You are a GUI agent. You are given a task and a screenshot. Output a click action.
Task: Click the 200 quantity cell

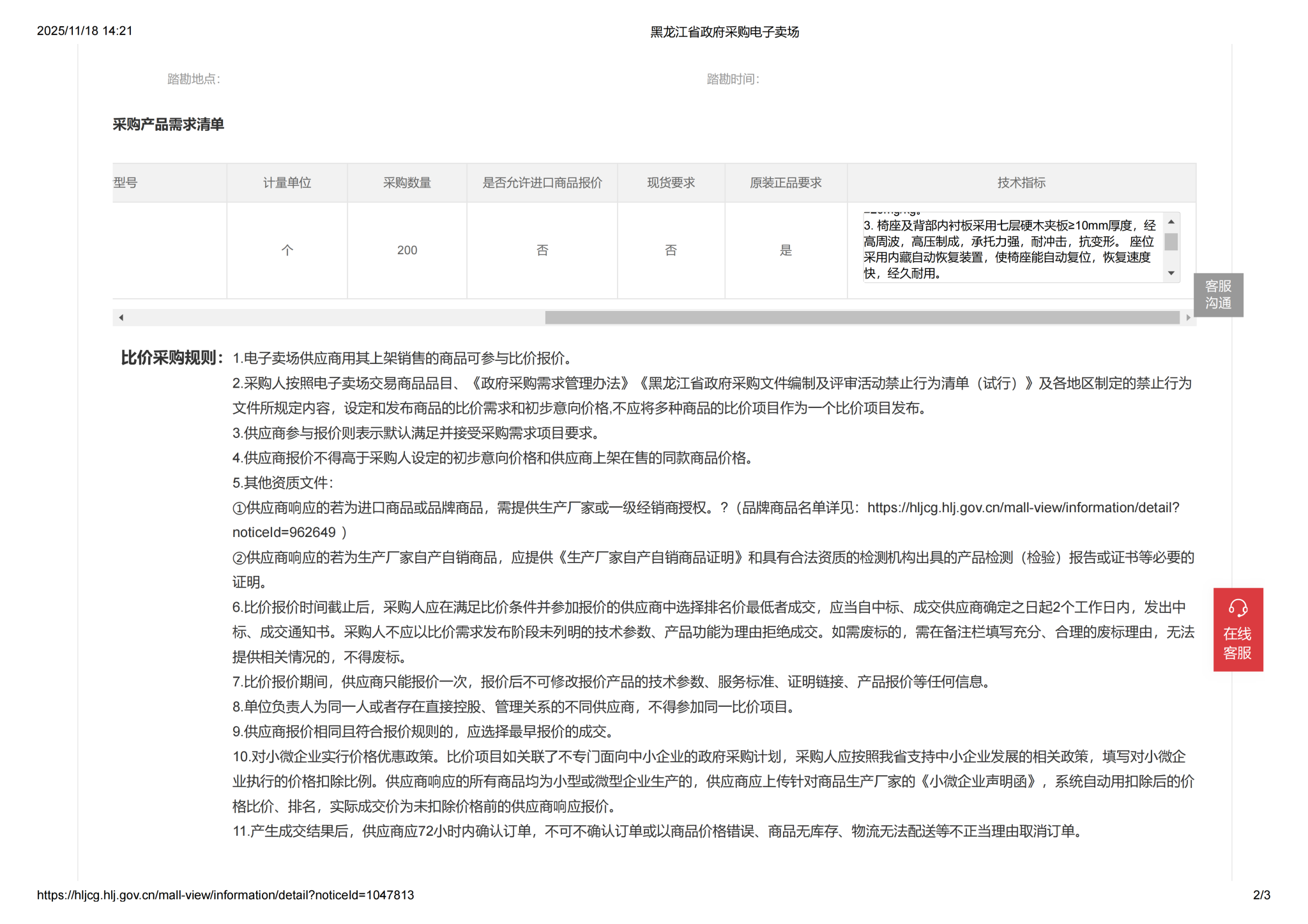point(407,250)
